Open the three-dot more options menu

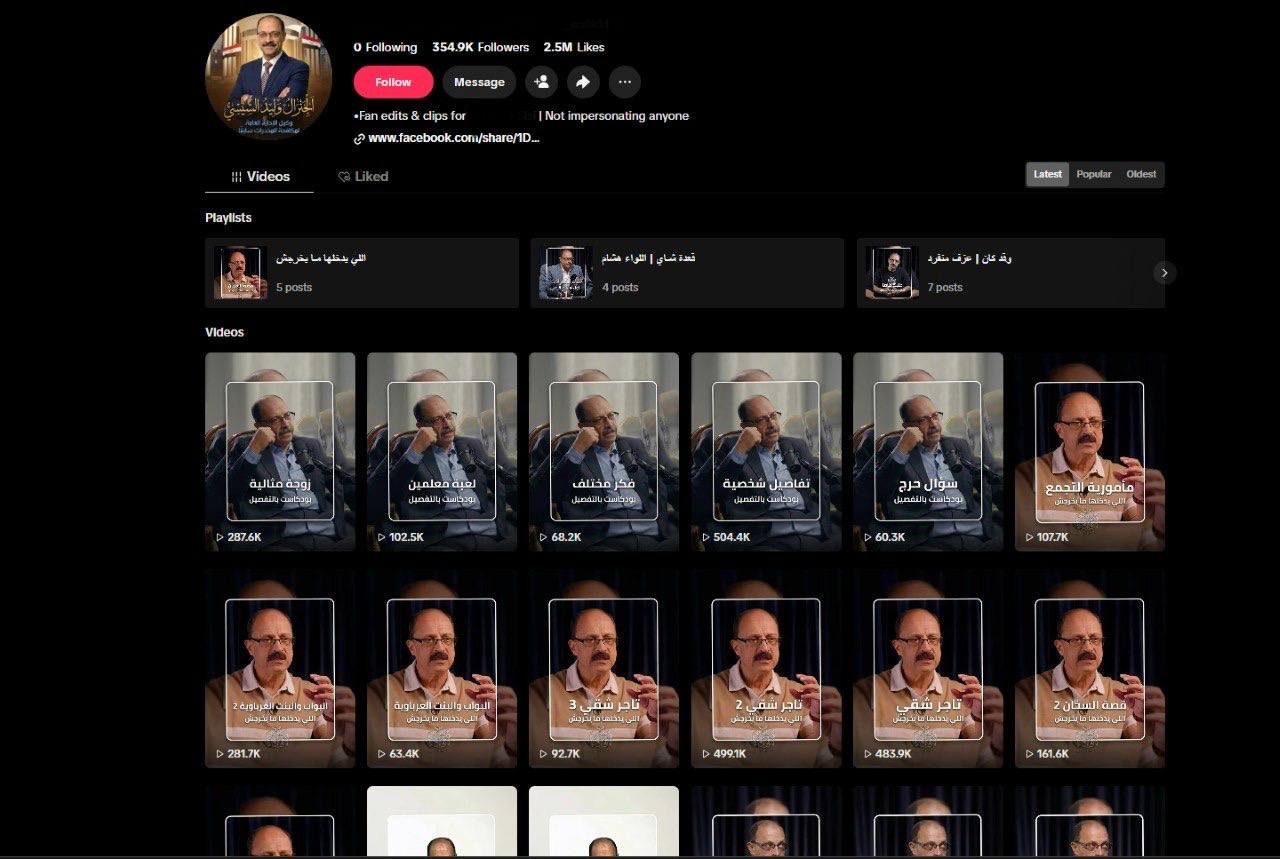click(x=625, y=82)
